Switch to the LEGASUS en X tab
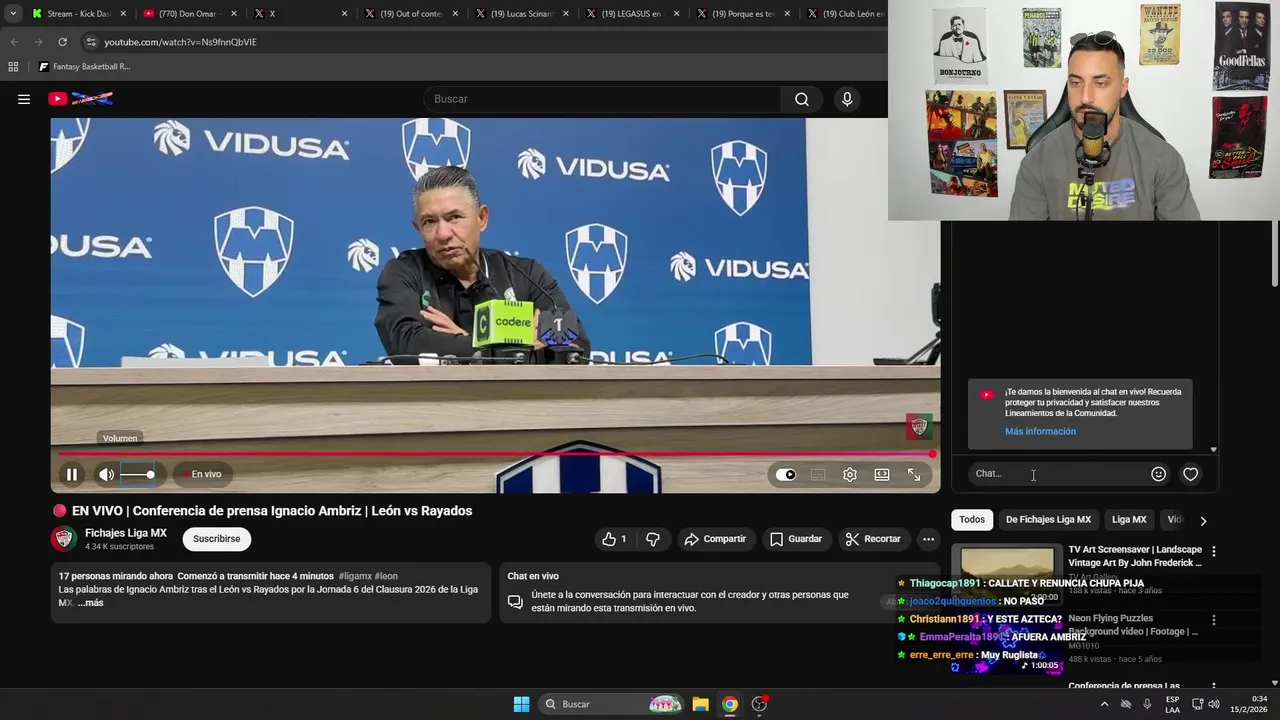 [x=632, y=14]
